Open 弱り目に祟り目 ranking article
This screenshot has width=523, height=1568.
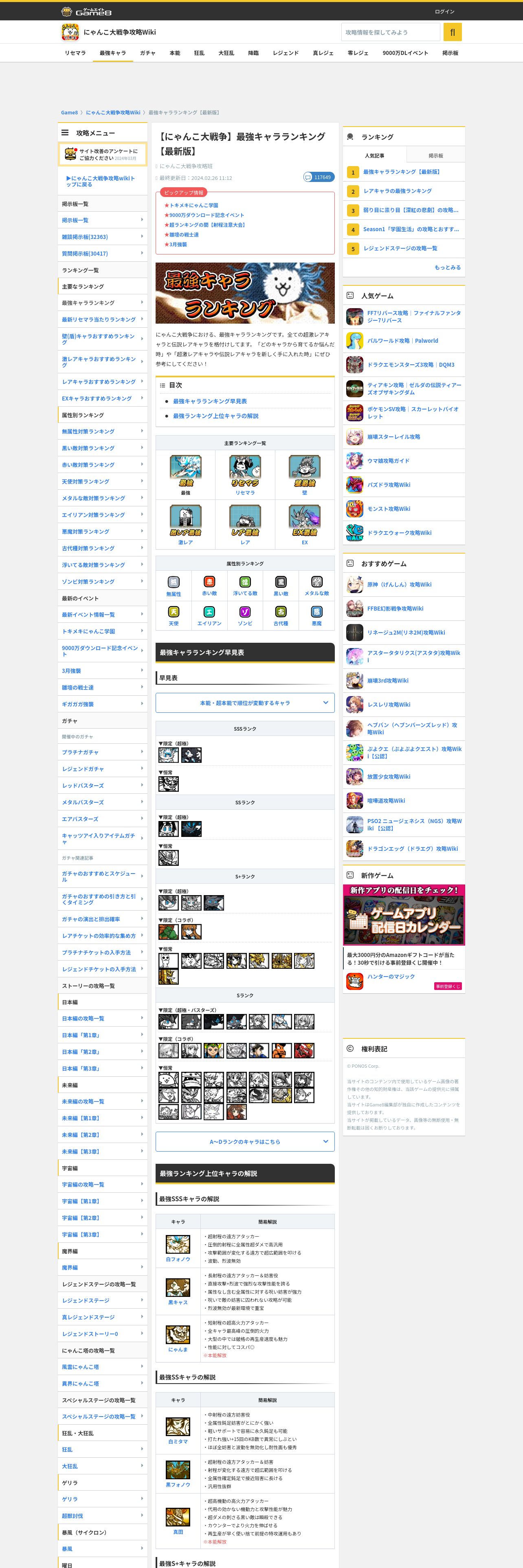(411, 210)
